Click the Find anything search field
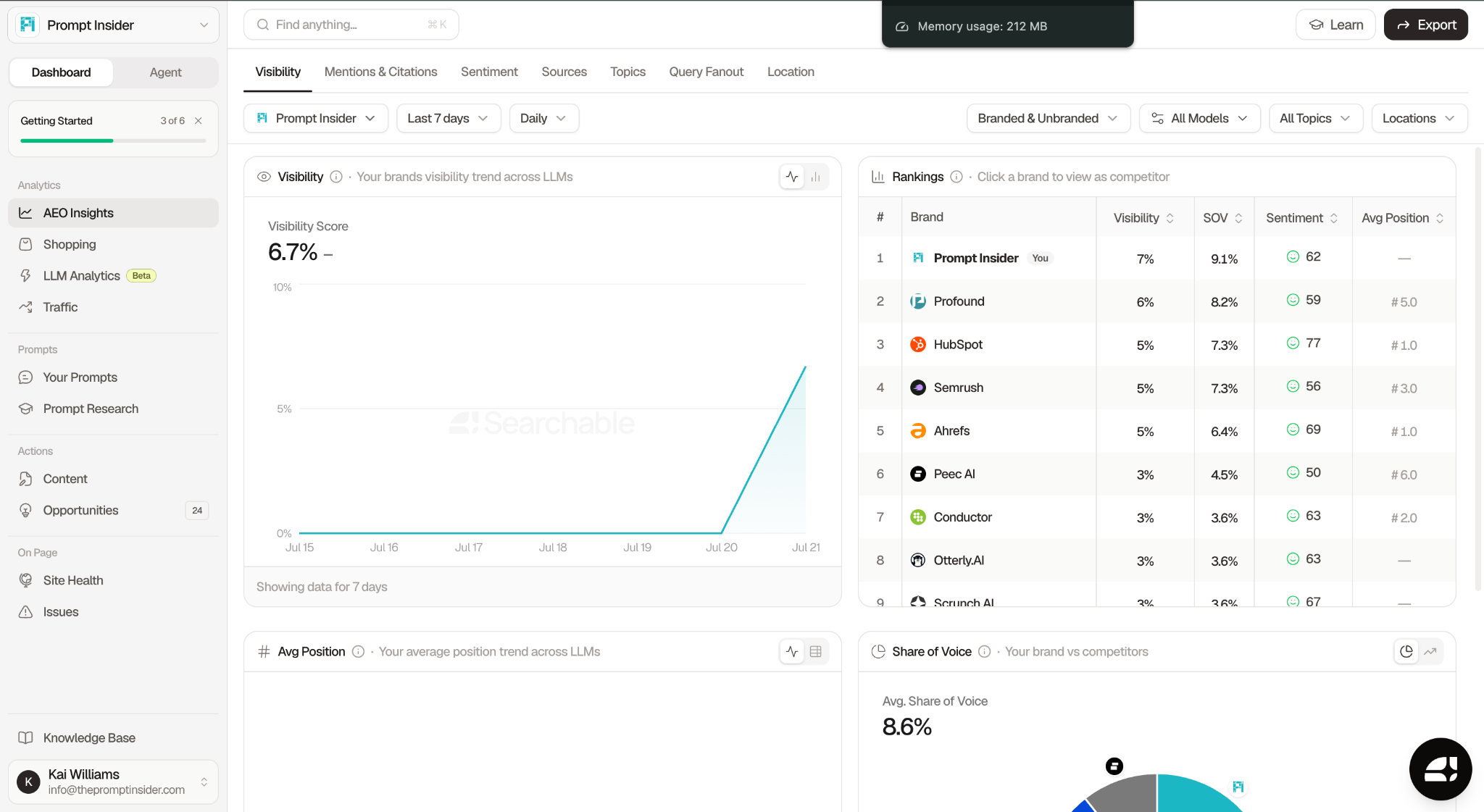The width and height of the screenshot is (1484, 812). (x=351, y=25)
